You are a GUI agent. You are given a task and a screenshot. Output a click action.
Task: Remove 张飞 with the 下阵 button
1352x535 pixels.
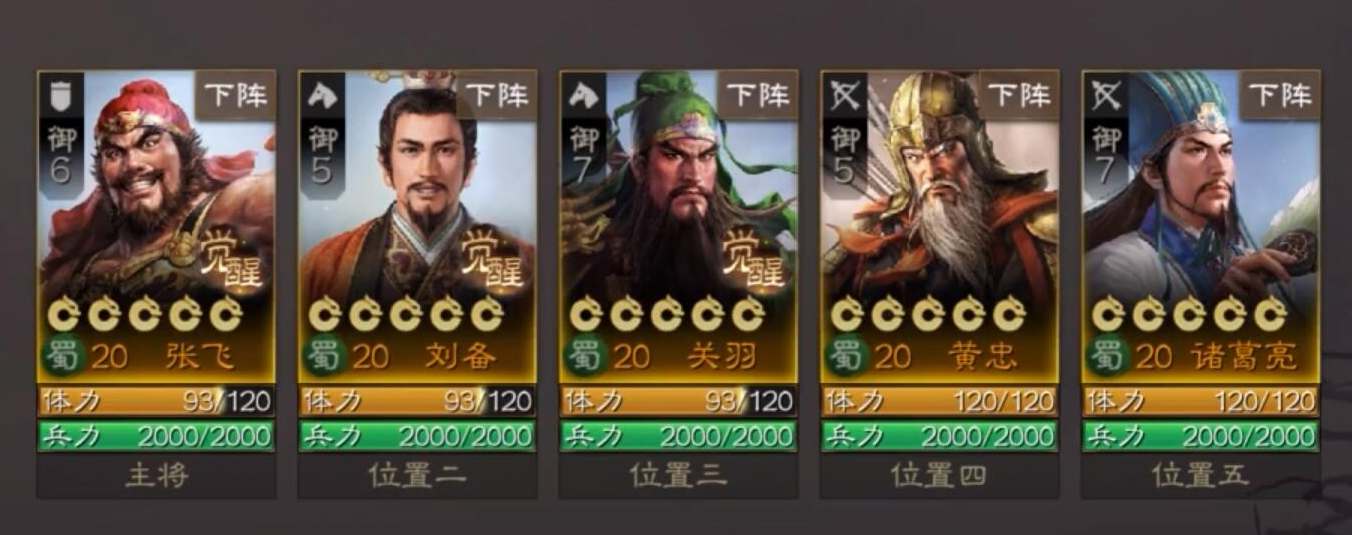coord(235,95)
